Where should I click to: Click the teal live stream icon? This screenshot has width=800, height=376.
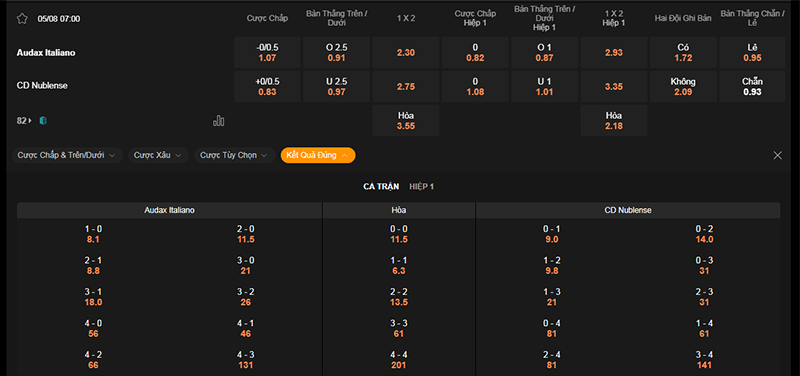(43, 121)
